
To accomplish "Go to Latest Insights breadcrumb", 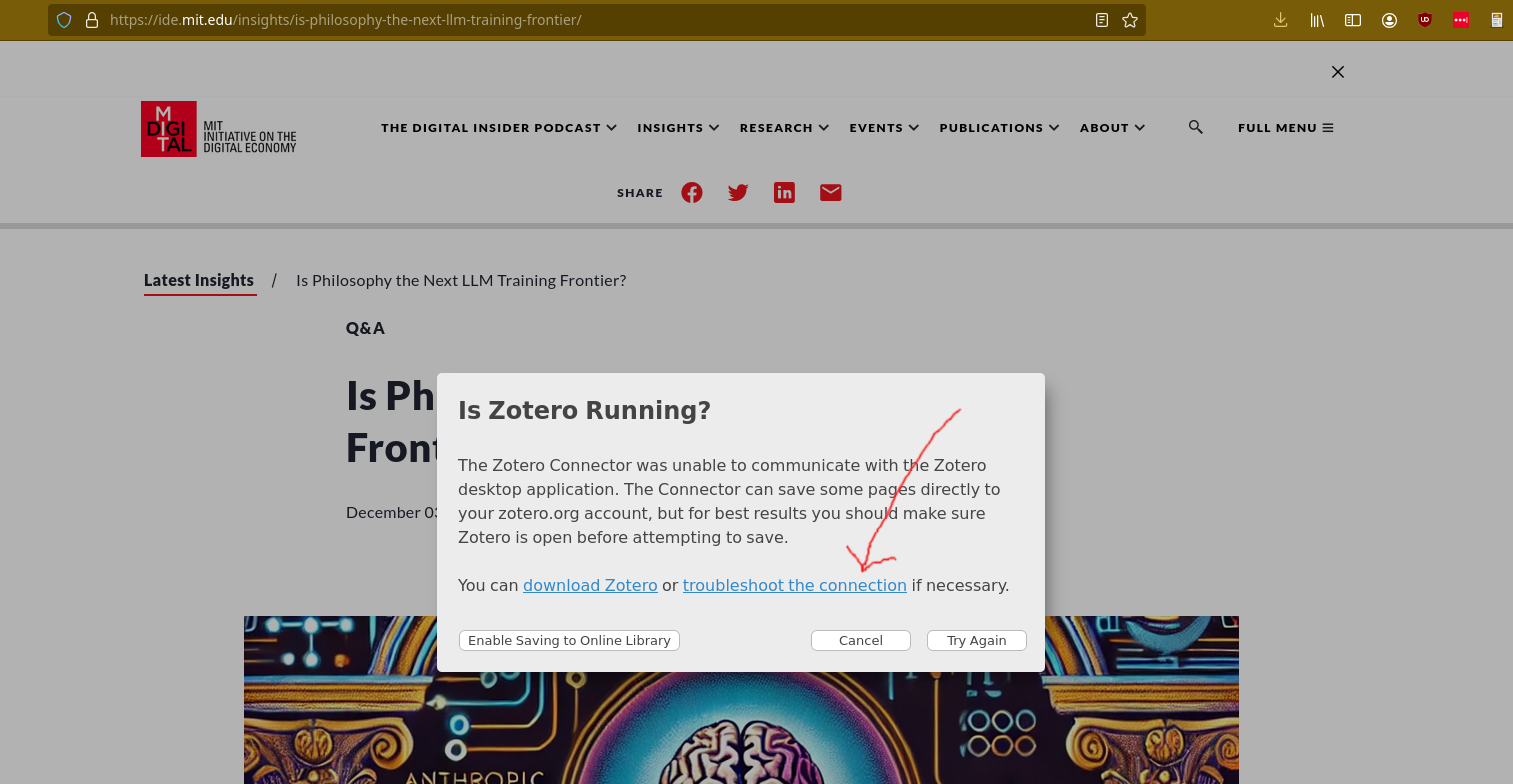I will click(199, 280).
